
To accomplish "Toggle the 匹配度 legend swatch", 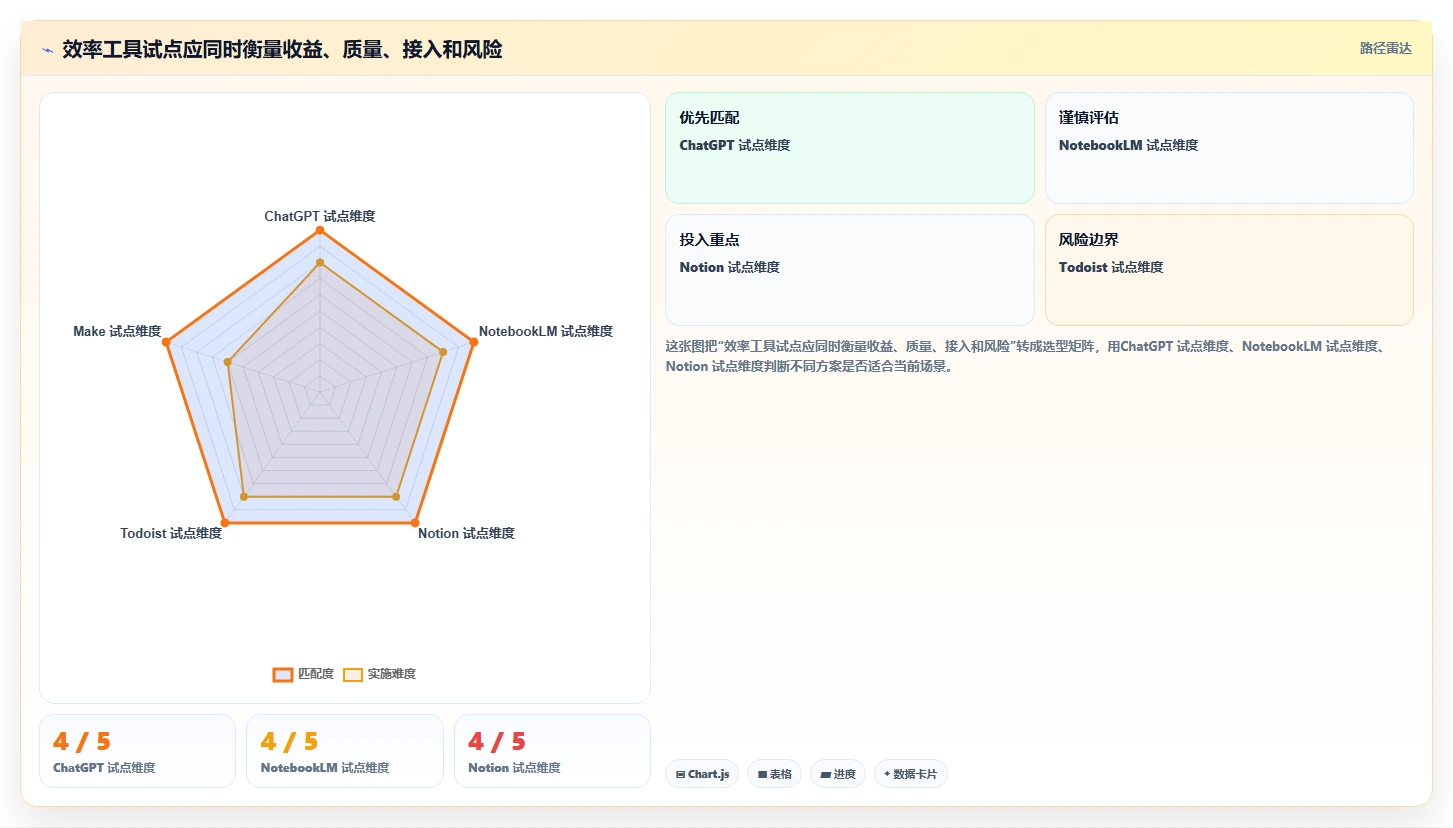I will tap(283, 675).
